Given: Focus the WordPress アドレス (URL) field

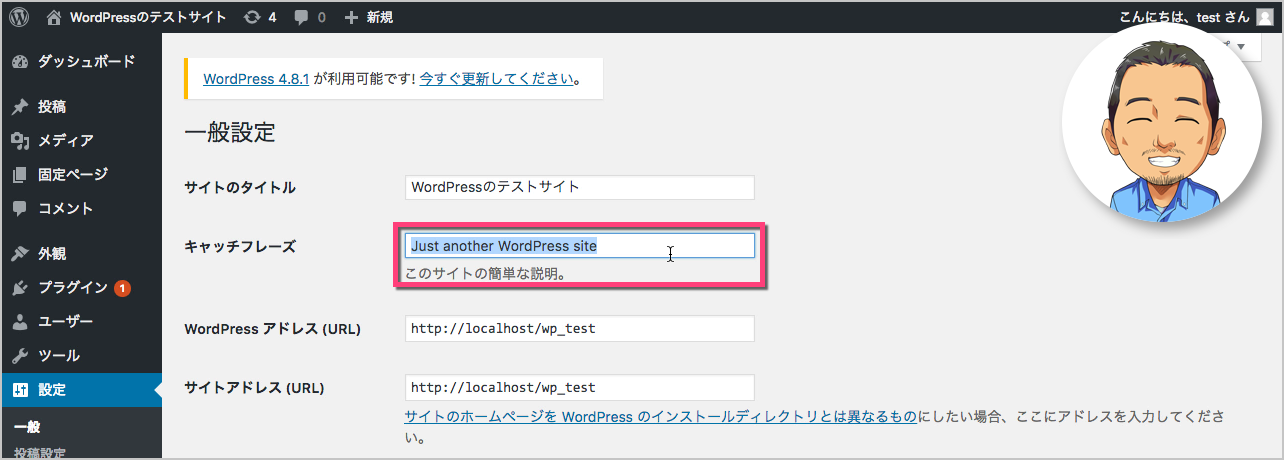Looking at the screenshot, I should (x=580, y=329).
